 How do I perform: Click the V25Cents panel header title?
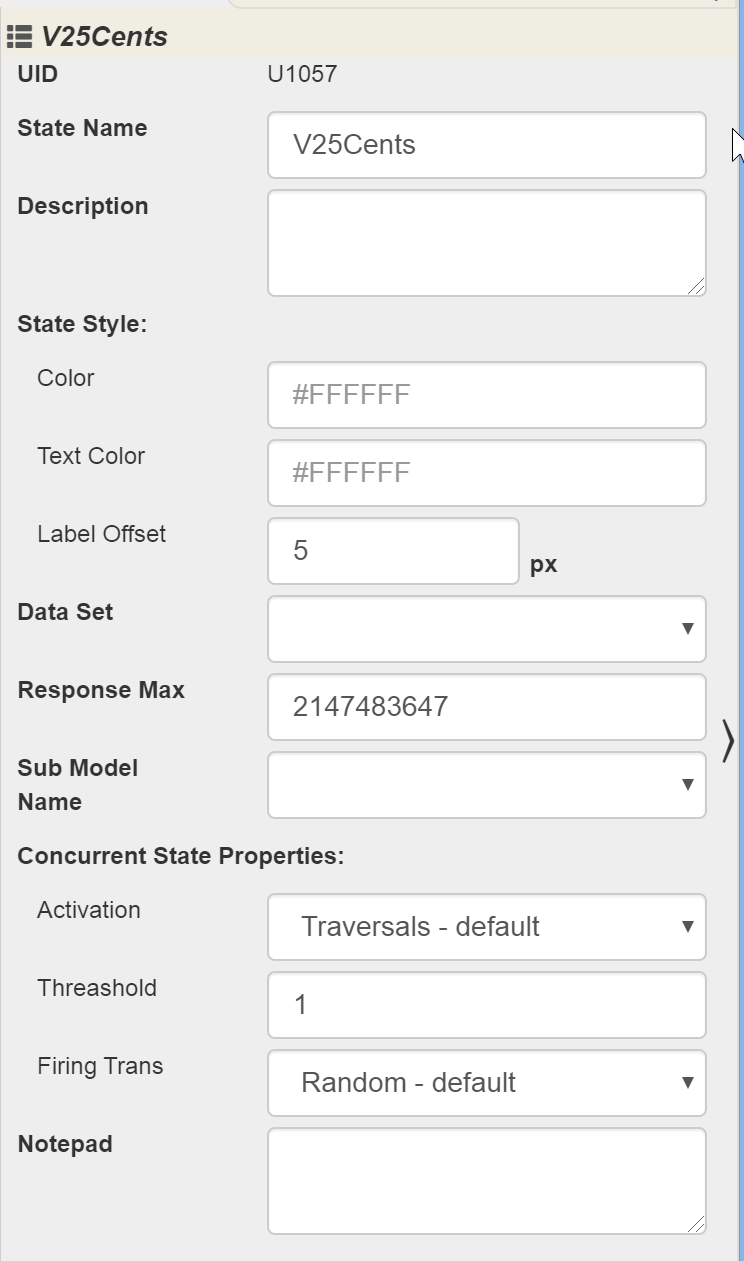104,38
